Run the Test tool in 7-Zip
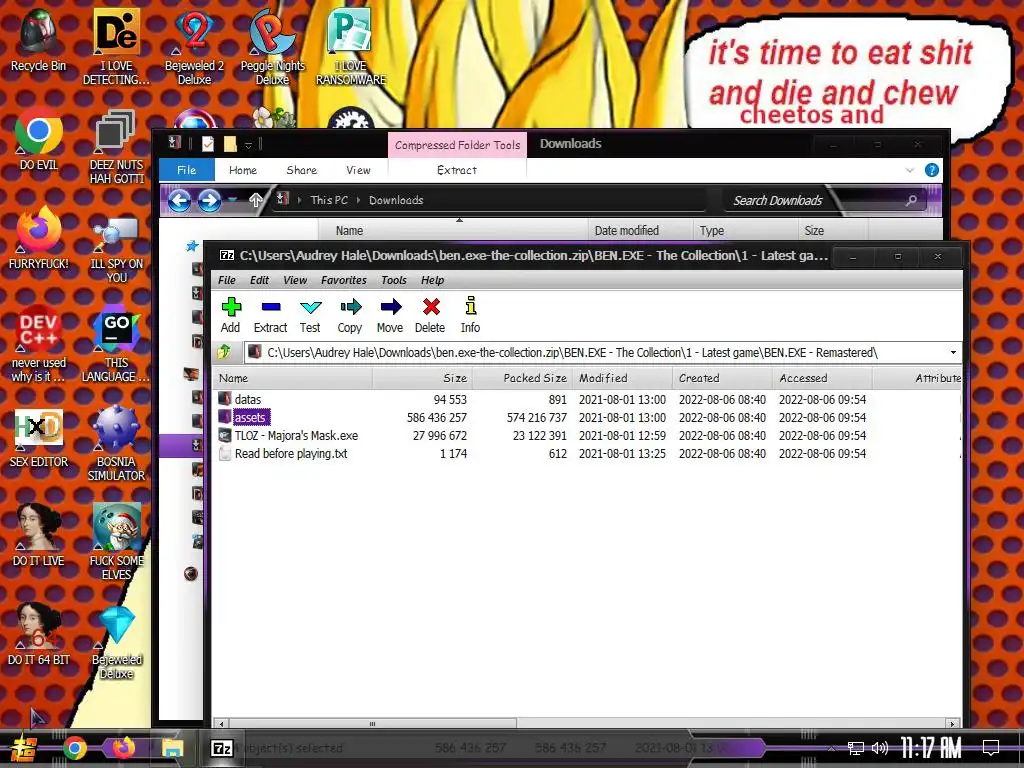 (310, 315)
